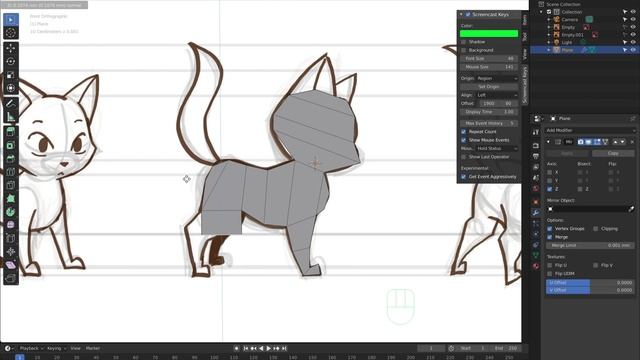
Task: Open the Object properties tab
Action: 536,201
